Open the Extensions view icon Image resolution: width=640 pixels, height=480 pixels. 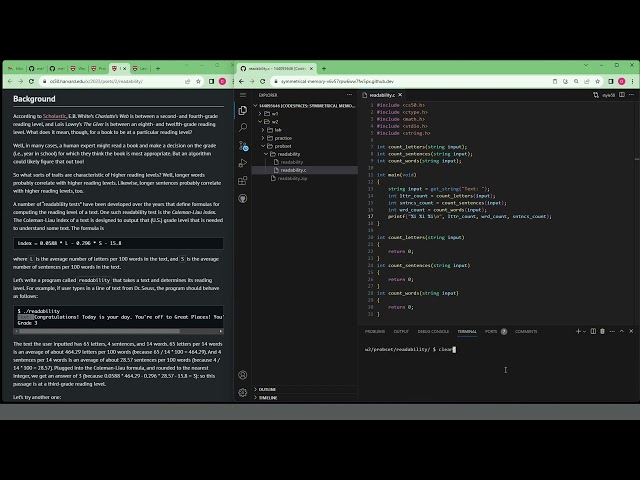(242, 181)
